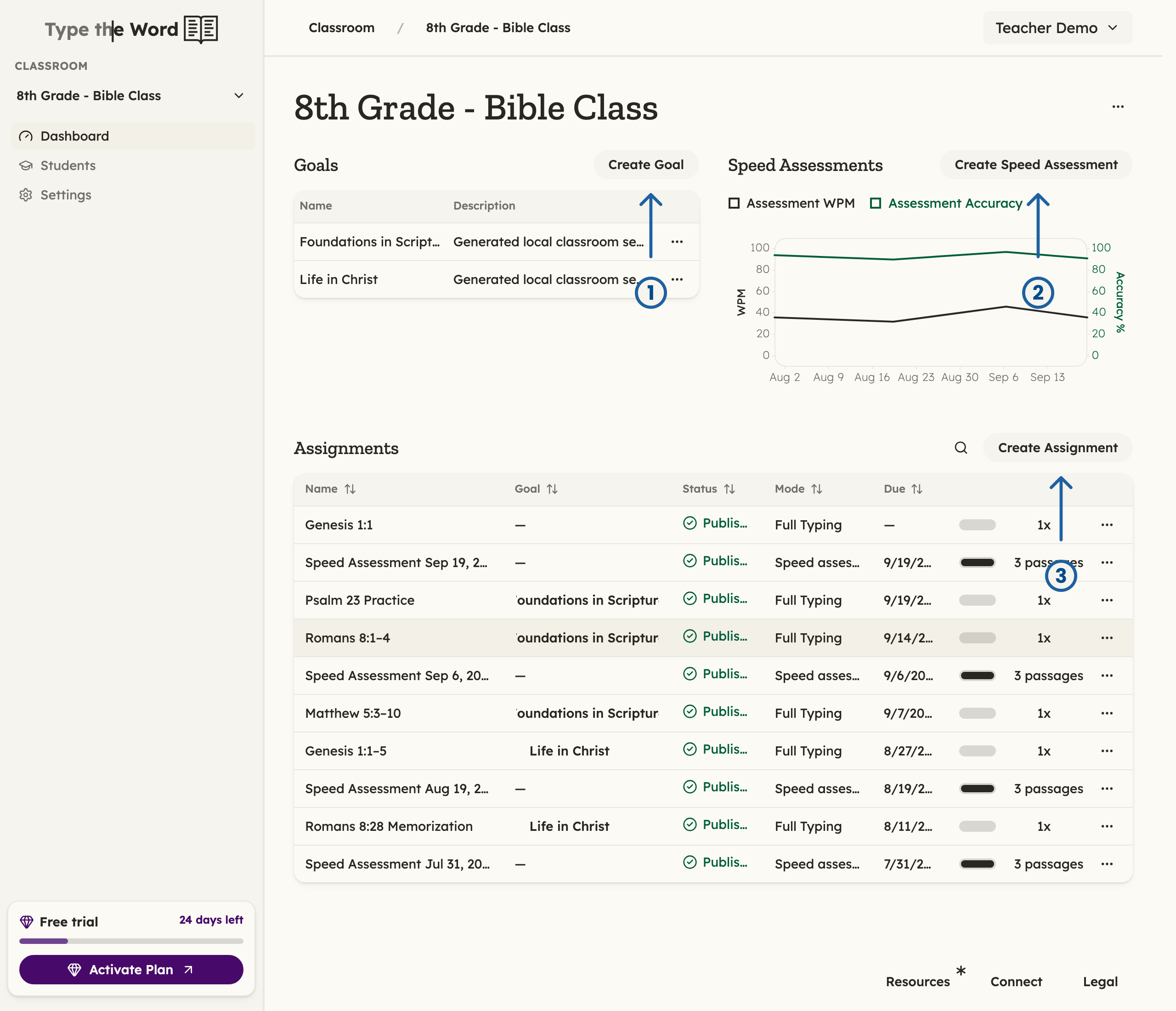
Task: Open the Connect footer link
Action: (x=1016, y=982)
